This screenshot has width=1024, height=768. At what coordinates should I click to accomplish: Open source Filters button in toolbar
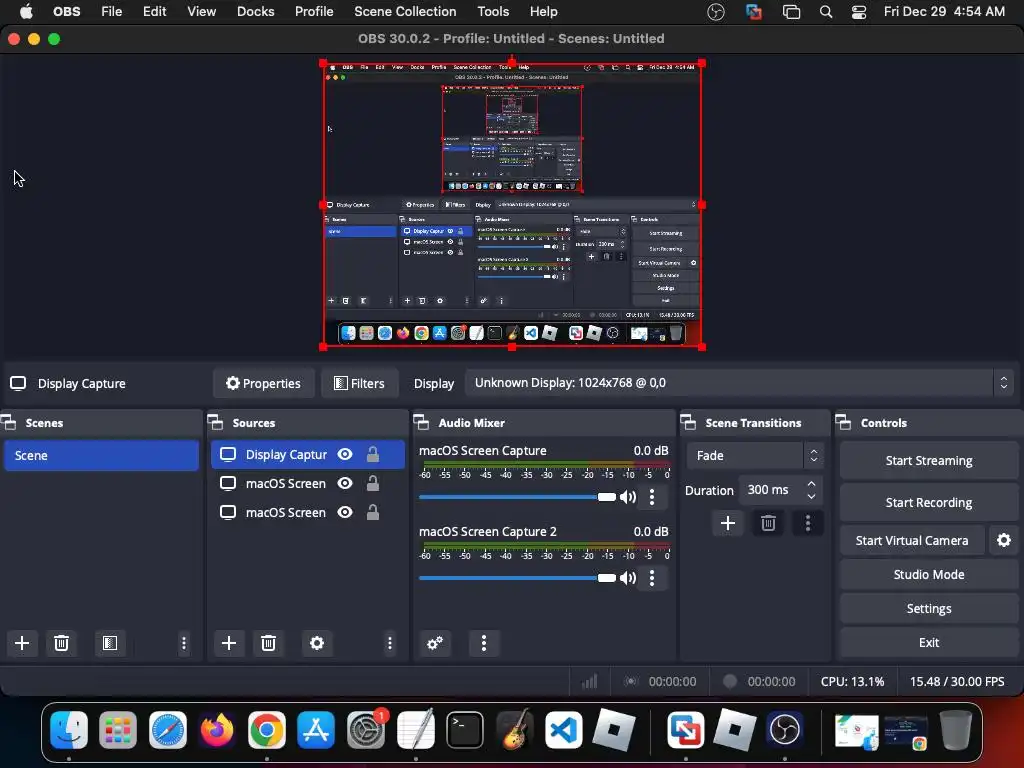coord(359,383)
